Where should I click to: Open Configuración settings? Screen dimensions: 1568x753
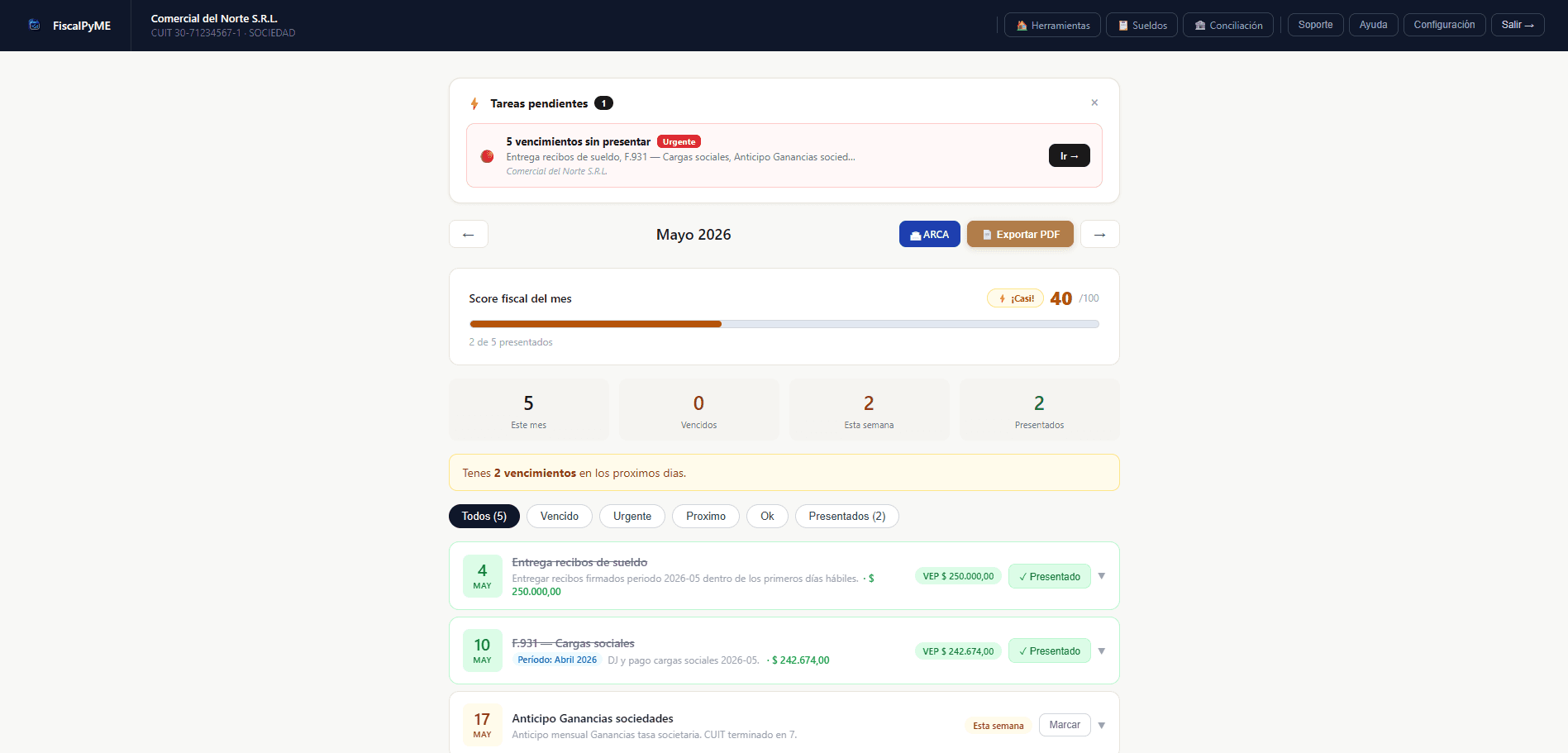[x=1444, y=25]
